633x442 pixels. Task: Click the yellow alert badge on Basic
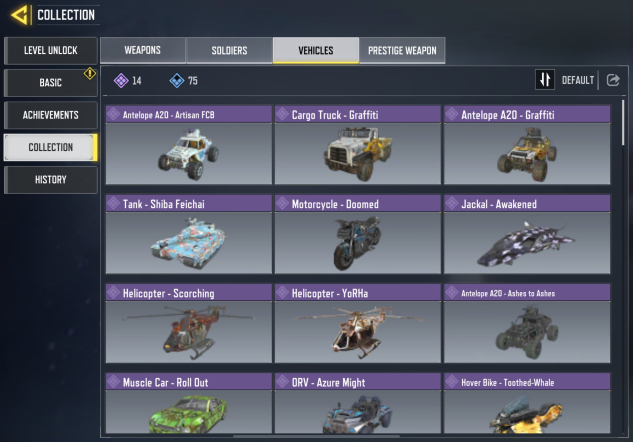click(x=90, y=73)
